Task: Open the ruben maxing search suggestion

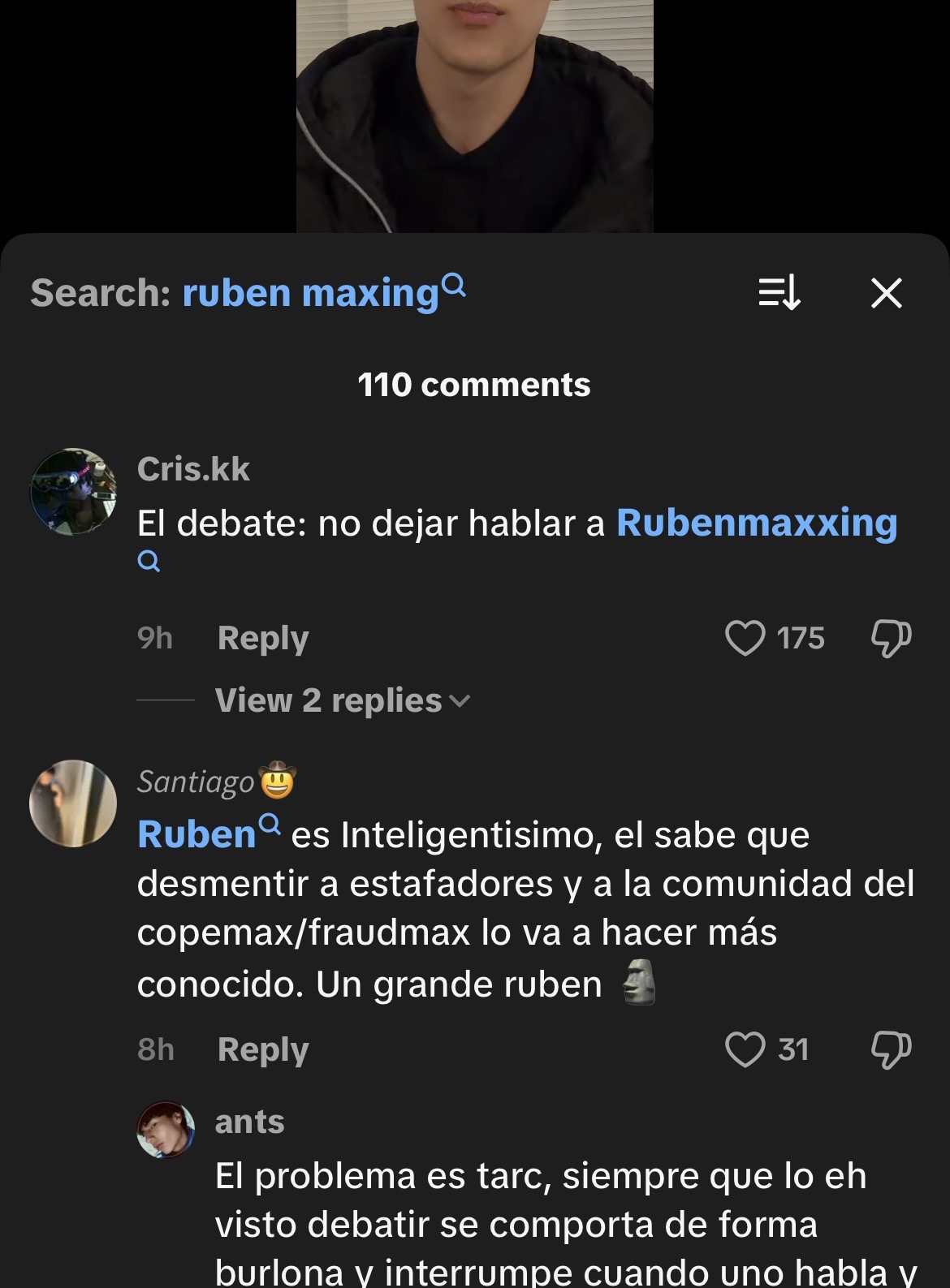Action: point(310,293)
